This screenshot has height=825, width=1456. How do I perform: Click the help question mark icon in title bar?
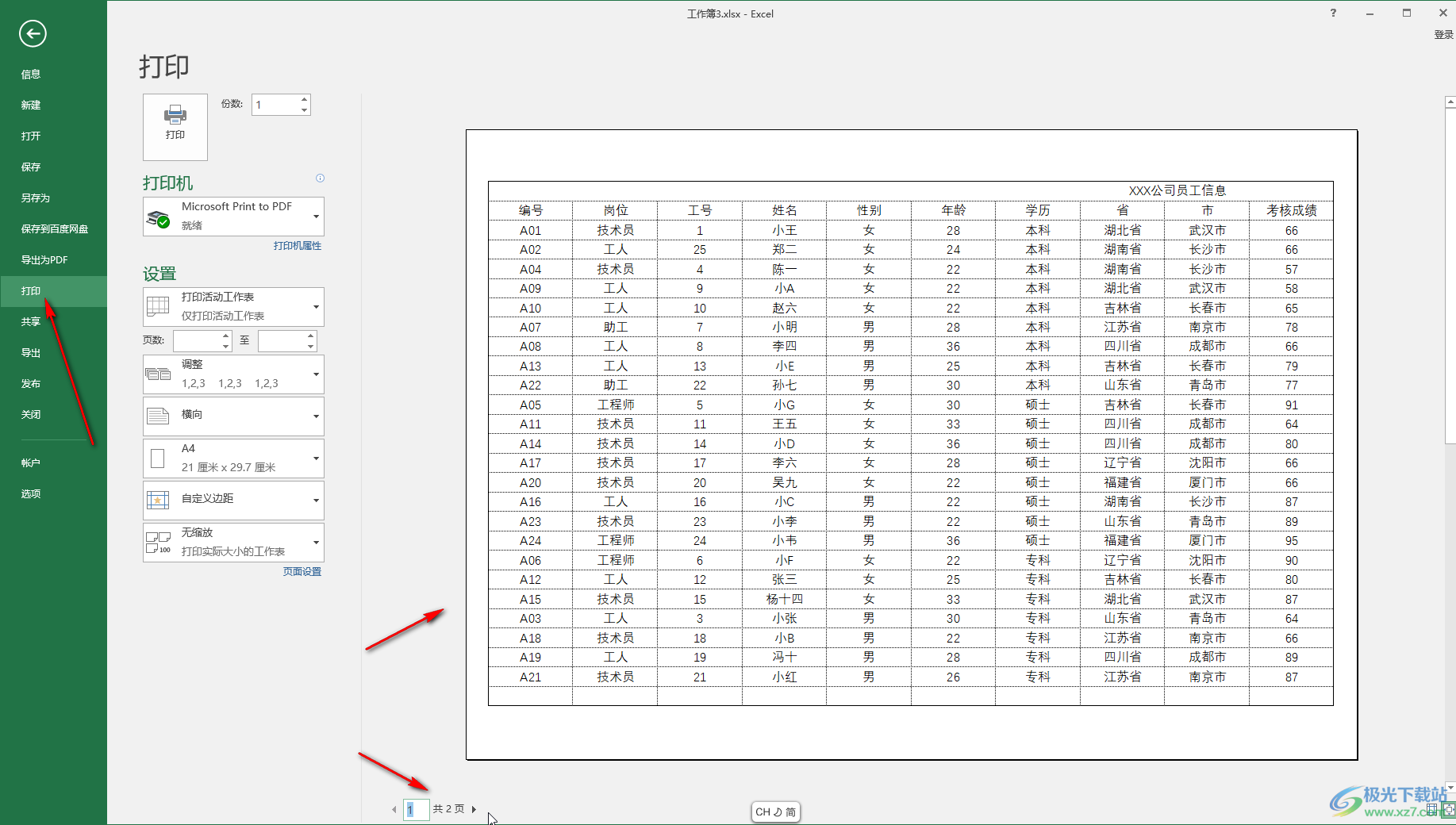pos(1333,13)
